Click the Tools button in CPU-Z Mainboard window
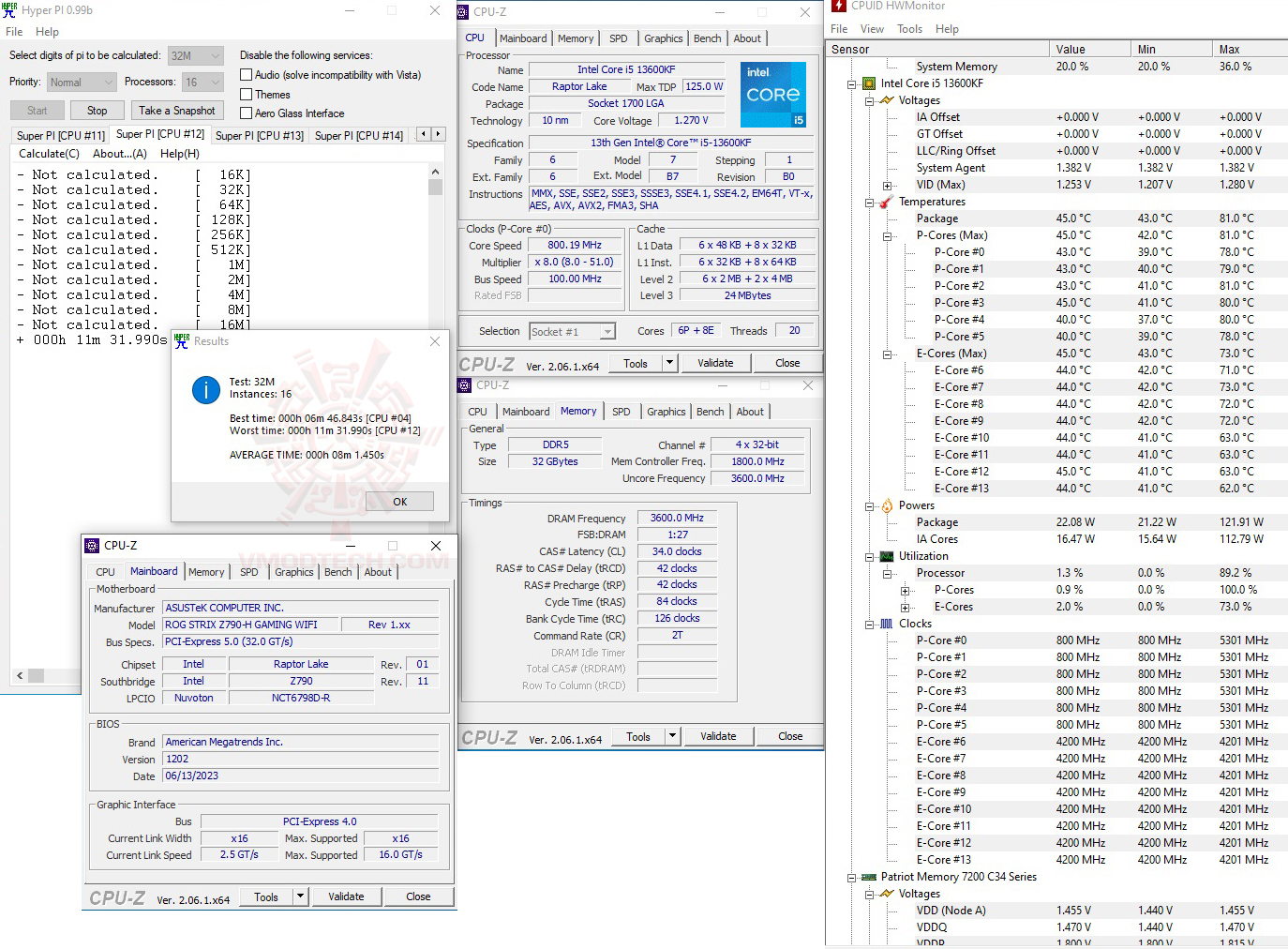 (266, 896)
